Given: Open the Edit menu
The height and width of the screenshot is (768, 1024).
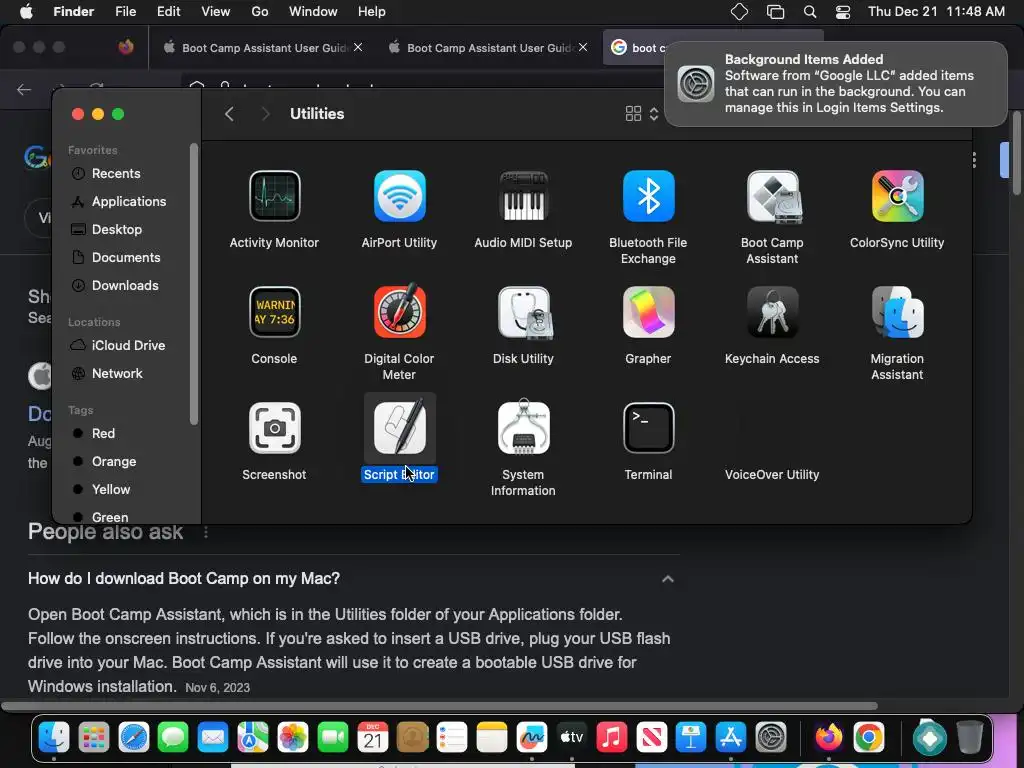Looking at the screenshot, I should coord(168,12).
